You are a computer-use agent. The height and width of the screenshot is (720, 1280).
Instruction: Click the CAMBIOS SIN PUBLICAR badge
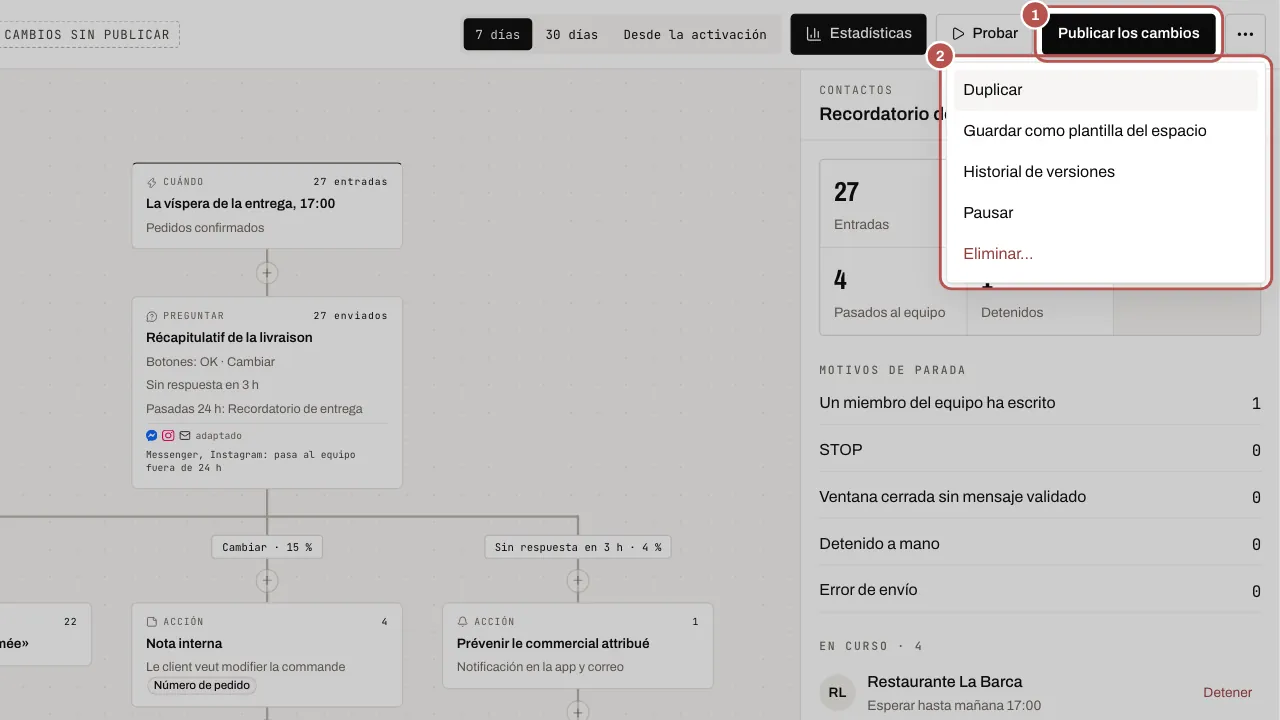tap(87, 35)
